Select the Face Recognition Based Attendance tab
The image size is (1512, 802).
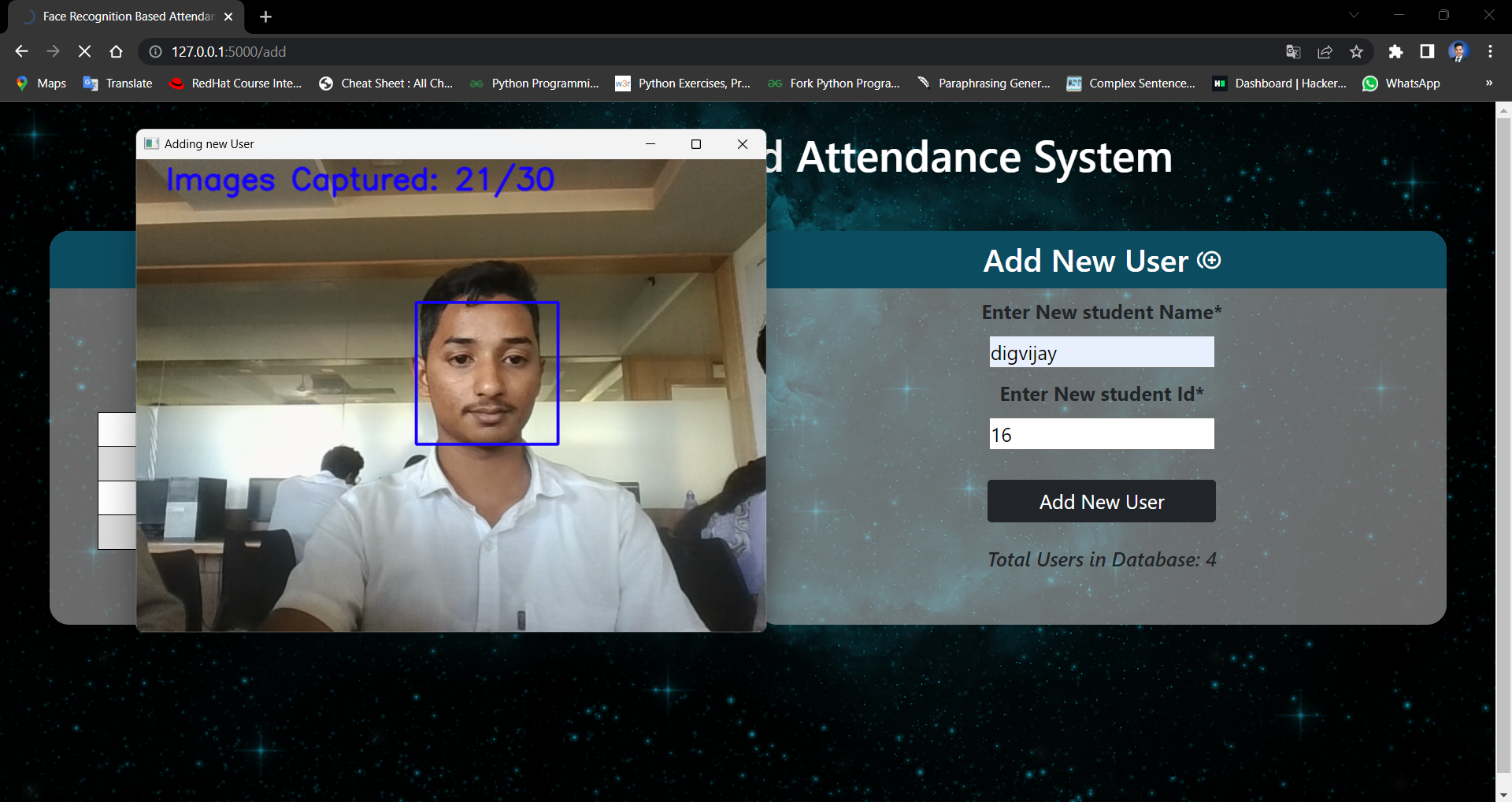[128, 17]
